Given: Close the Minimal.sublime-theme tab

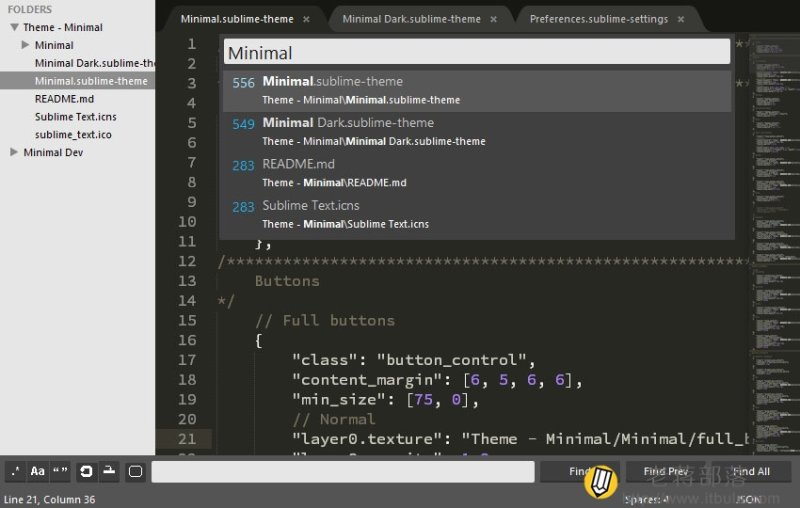Looking at the screenshot, I should click(x=306, y=19).
